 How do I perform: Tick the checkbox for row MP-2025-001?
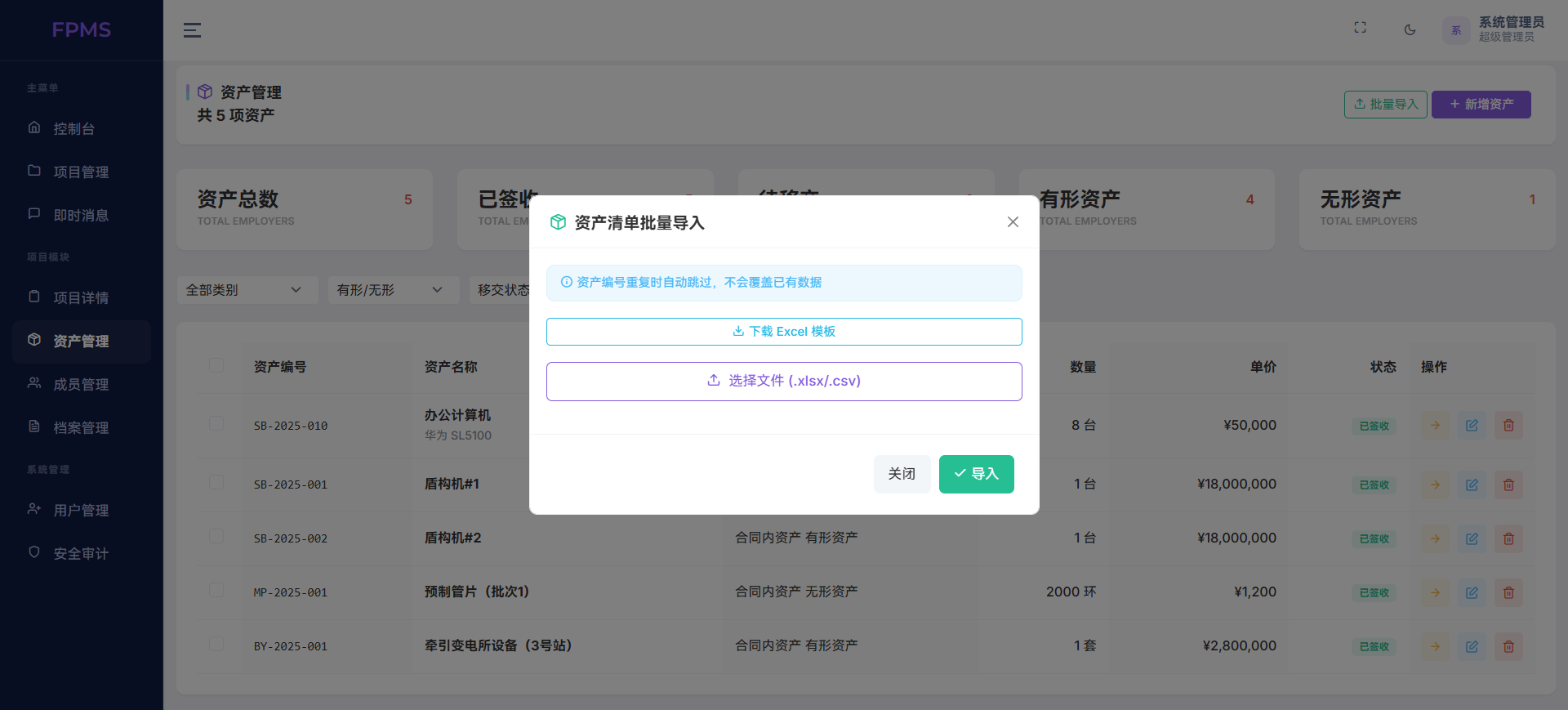click(216, 590)
